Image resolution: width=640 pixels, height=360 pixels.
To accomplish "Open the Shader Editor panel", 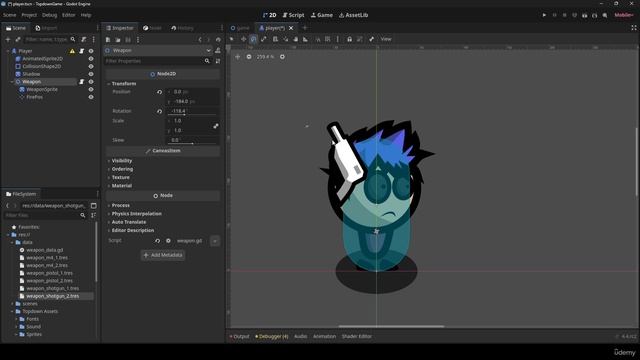I will tap(357, 336).
